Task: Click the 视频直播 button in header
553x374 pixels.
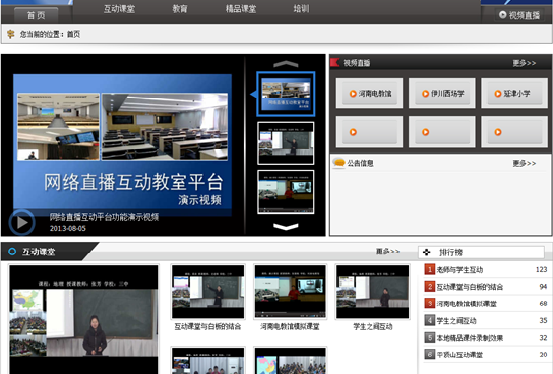Action: pyautogui.click(x=519, y=15)
